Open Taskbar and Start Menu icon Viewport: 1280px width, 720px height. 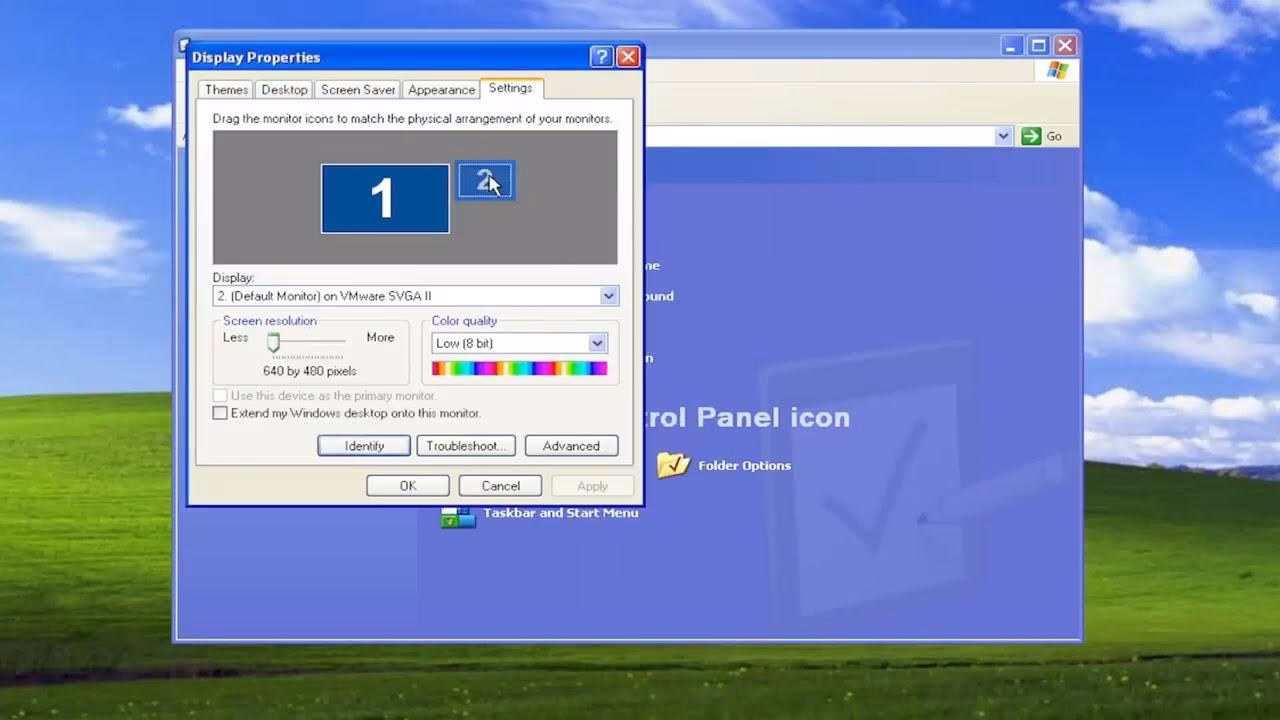(458, 516)
